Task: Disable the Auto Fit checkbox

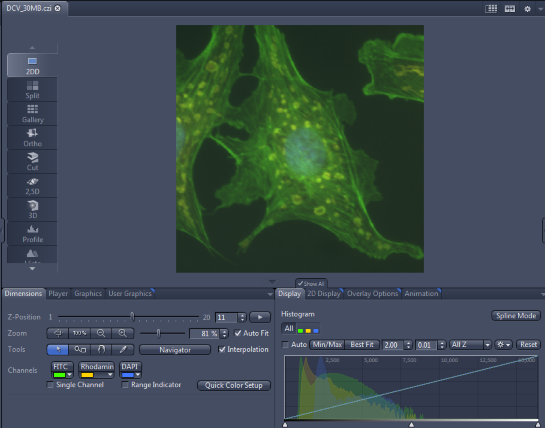Action: click(238, 333)
